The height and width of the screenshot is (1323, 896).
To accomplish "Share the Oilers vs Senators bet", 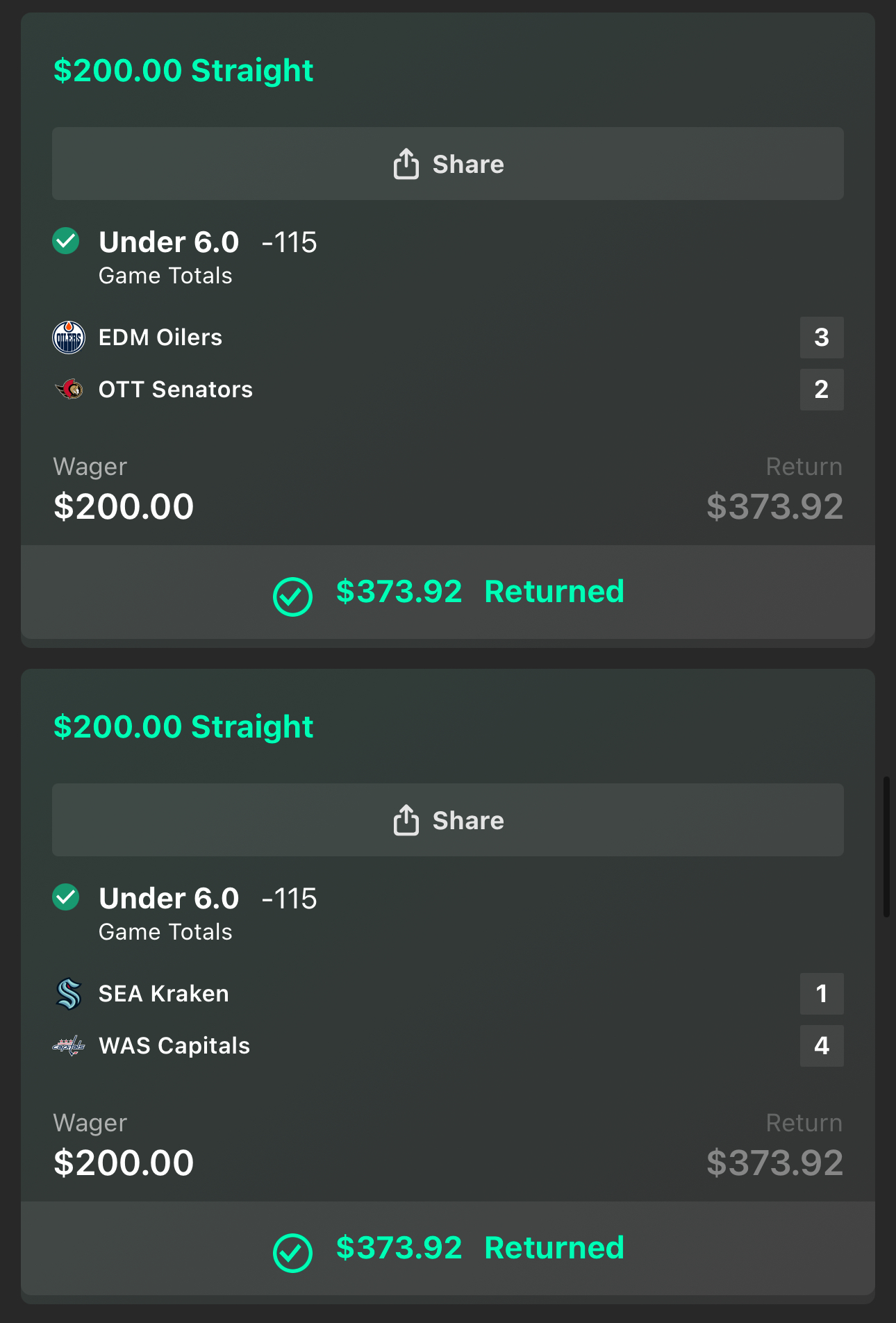I will click(x=448, y=164).
